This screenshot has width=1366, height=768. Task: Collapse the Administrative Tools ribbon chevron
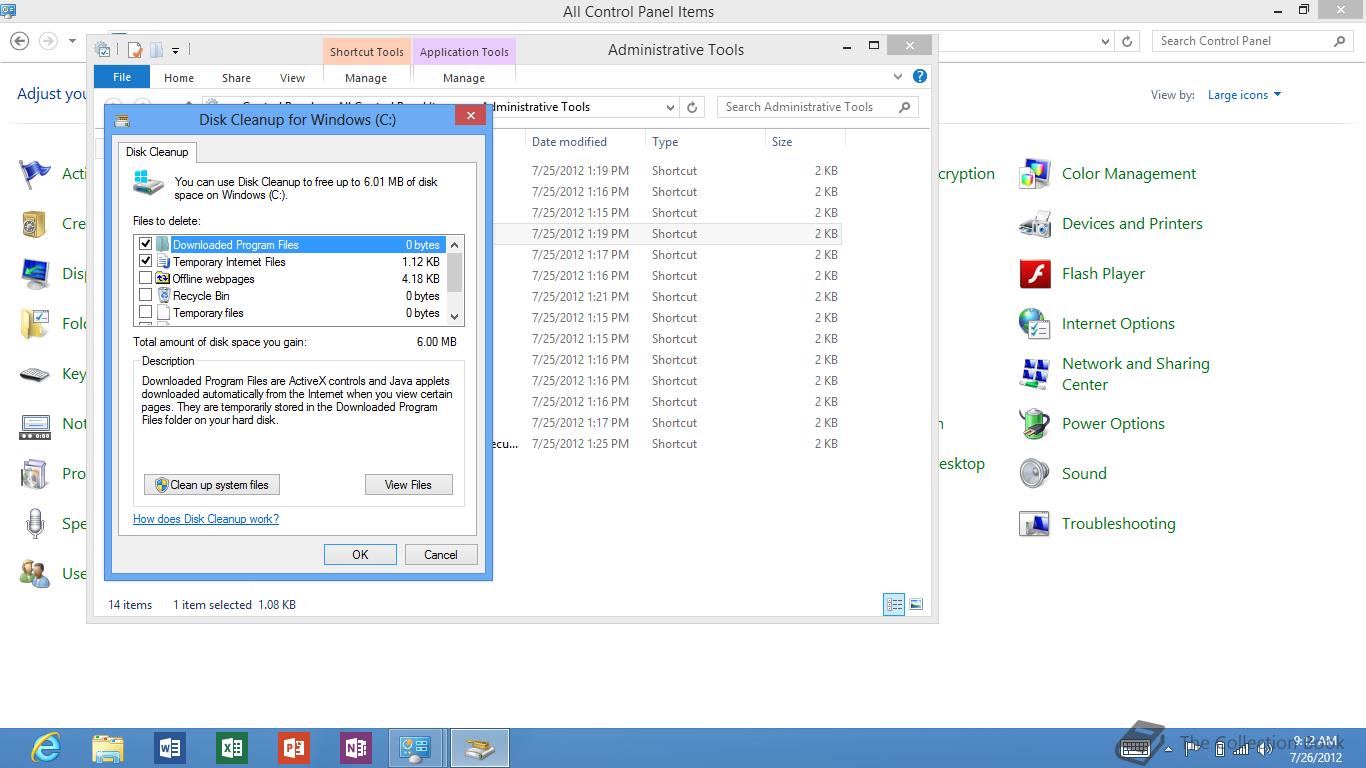[x=898, y=76]
